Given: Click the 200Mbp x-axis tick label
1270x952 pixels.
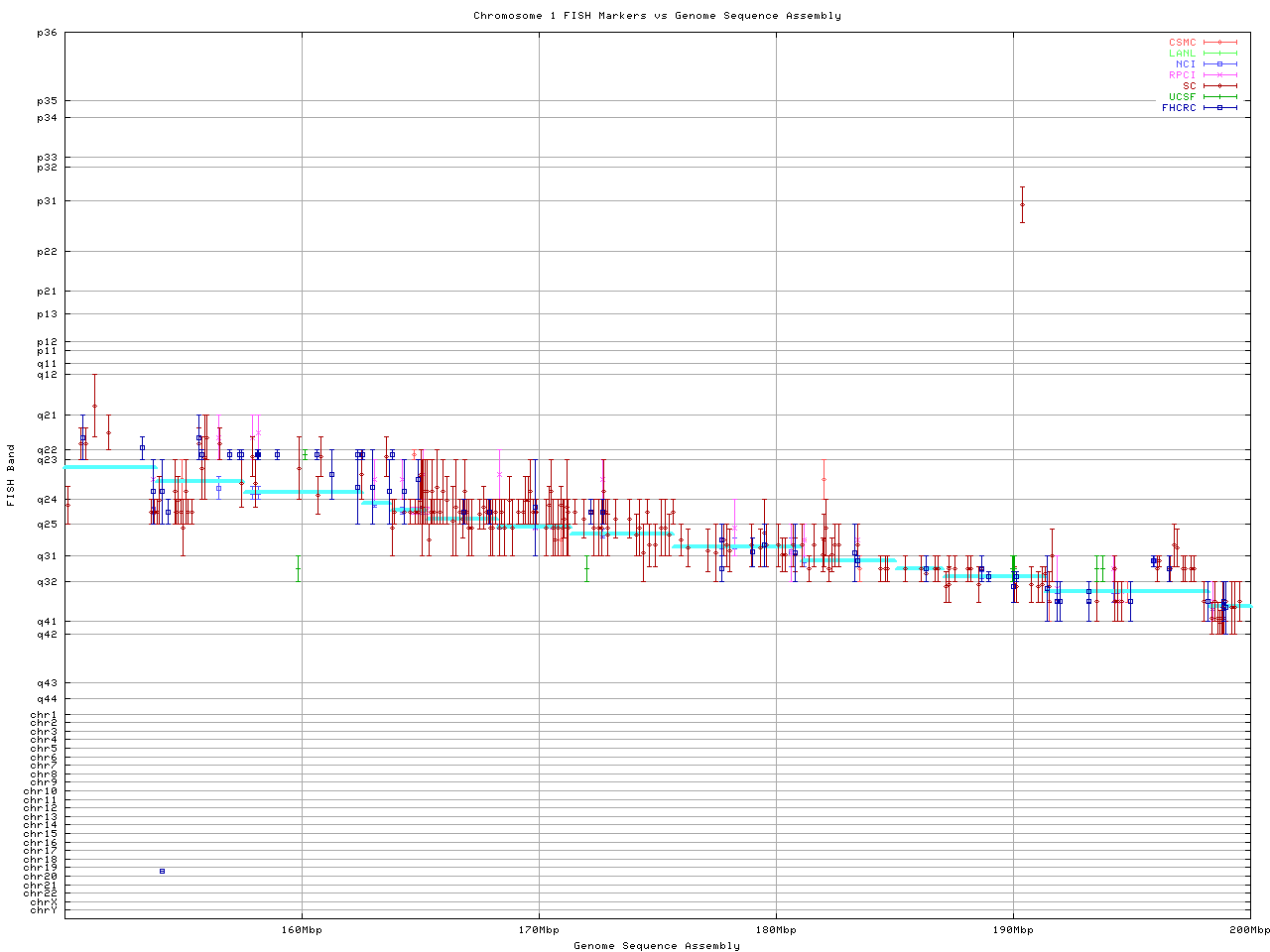Looking at the screenshot, I should tap(1249, 930).
